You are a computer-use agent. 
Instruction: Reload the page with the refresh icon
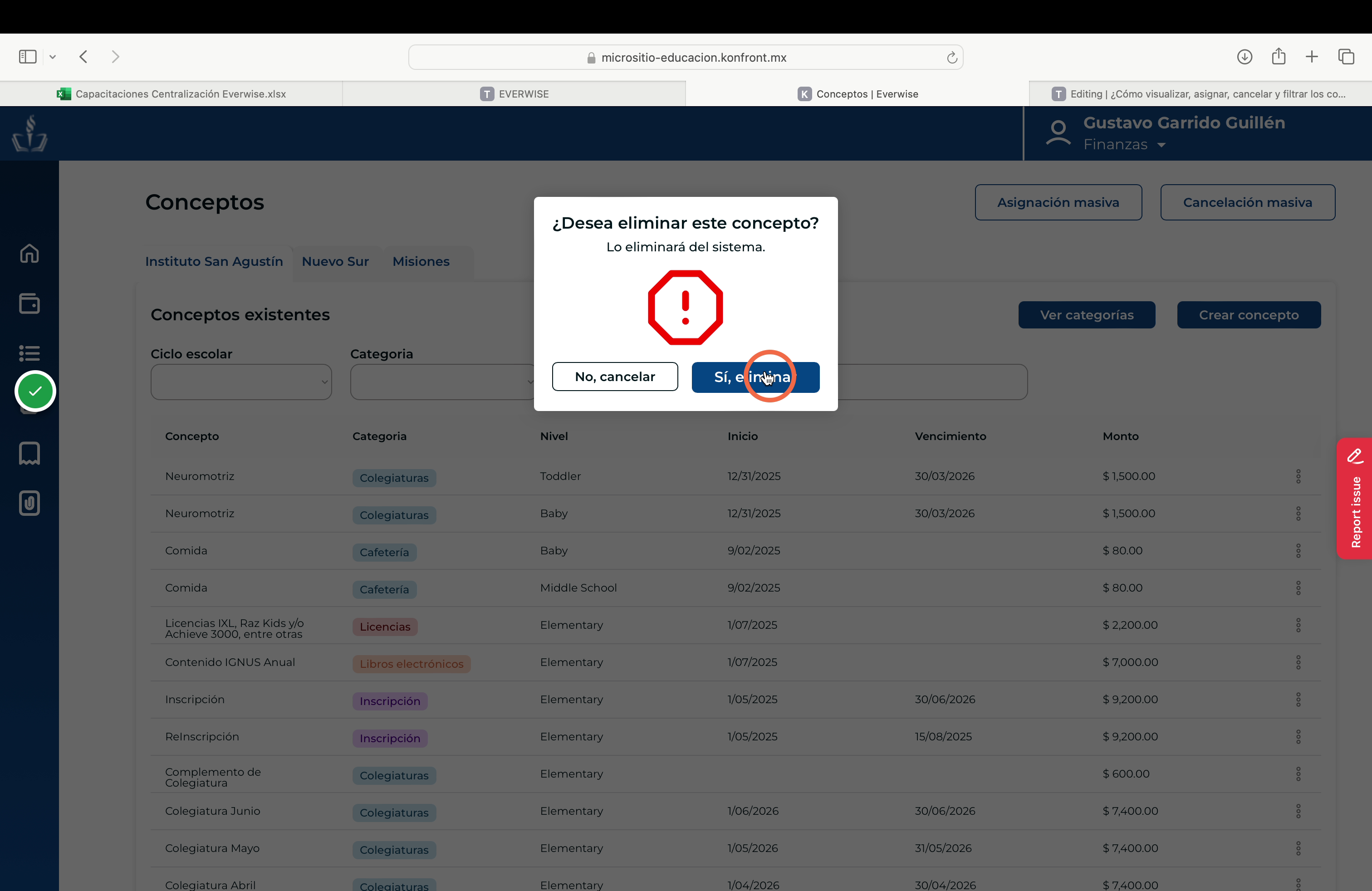coord(952,57)
